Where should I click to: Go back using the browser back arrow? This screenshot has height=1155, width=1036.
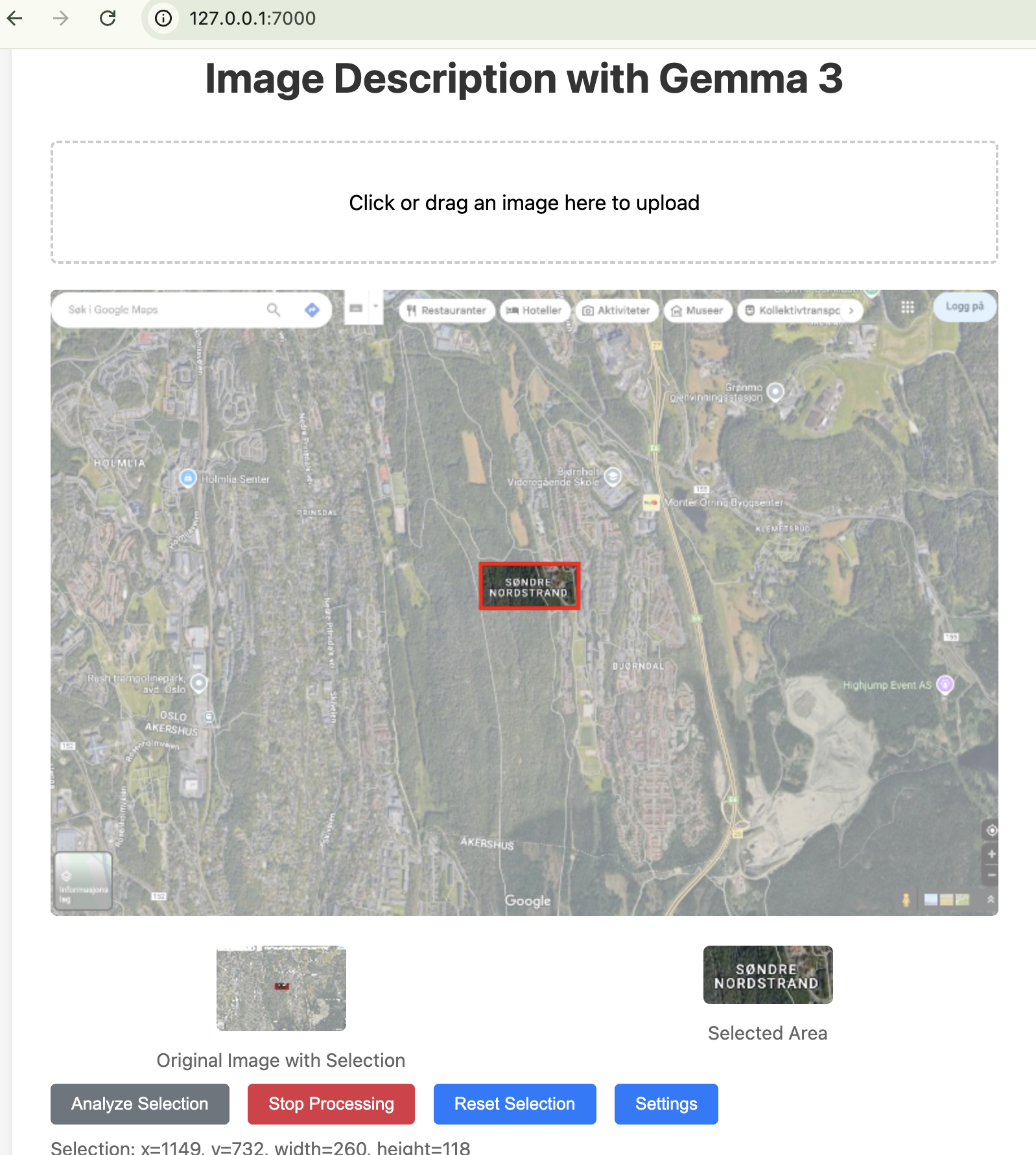point(15,18)
